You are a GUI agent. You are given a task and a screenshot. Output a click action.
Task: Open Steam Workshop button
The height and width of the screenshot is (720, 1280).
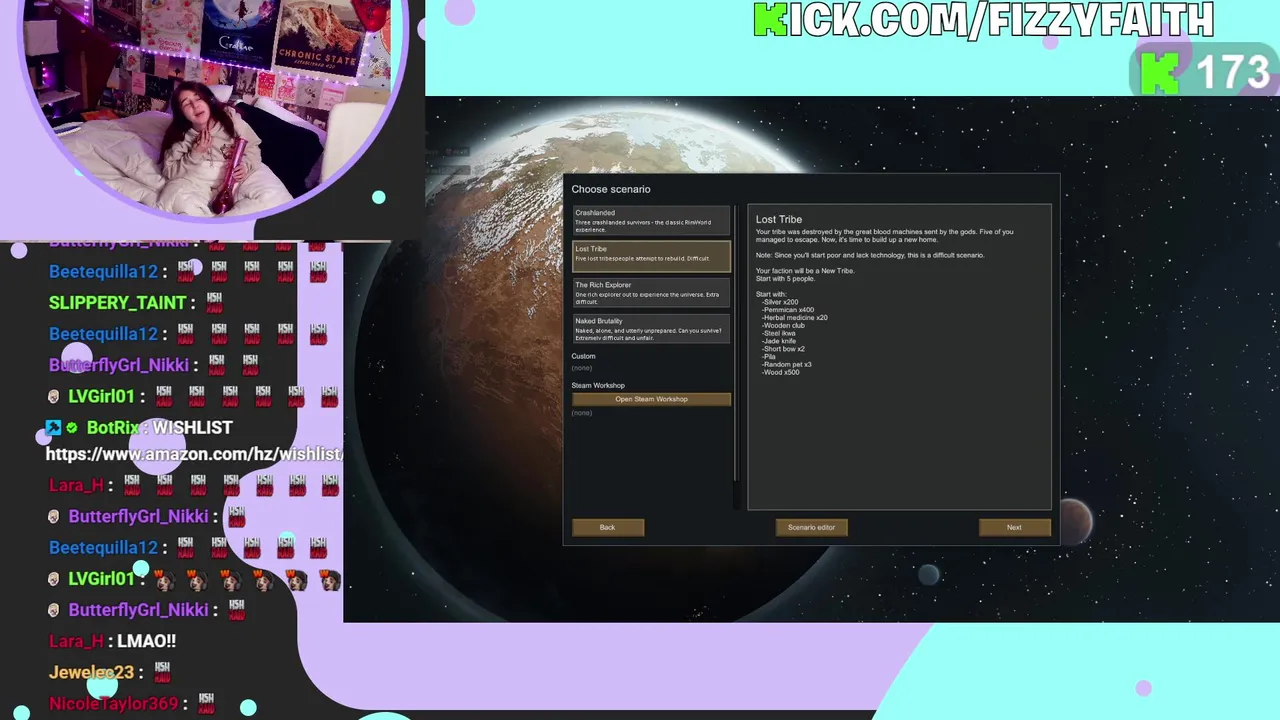point(651,399)
